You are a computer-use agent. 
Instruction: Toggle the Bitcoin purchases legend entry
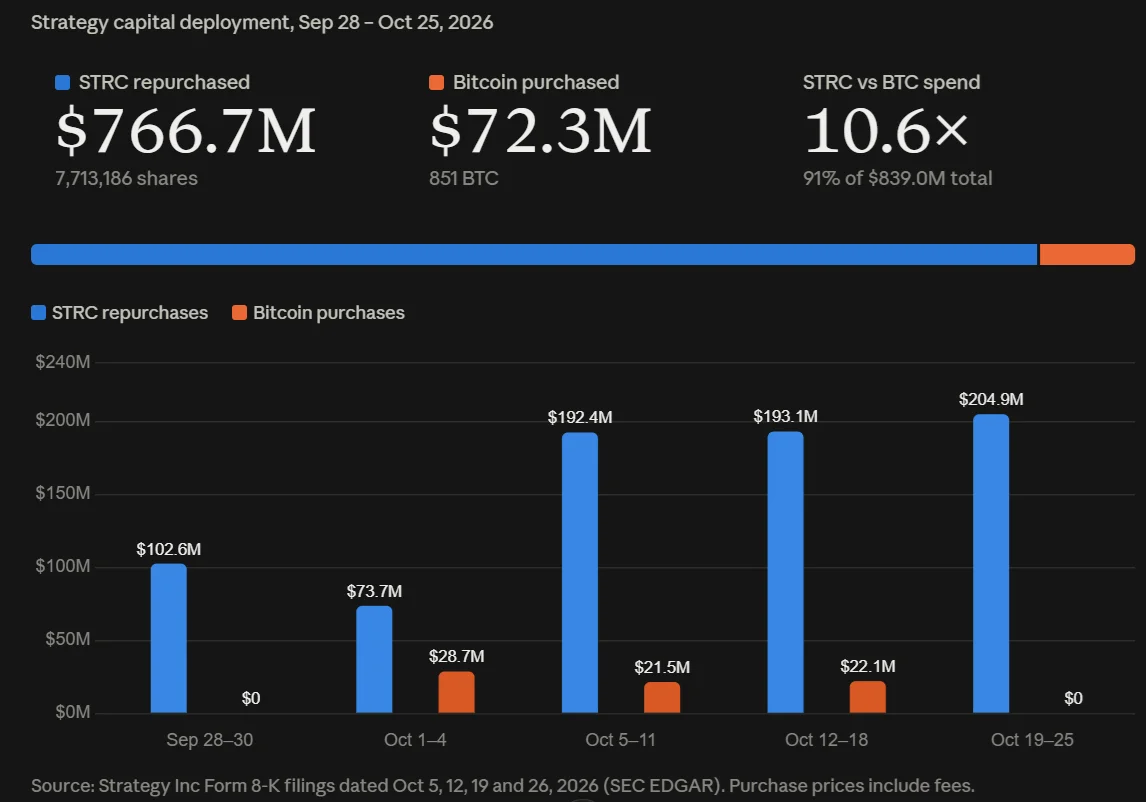(318, 313)
